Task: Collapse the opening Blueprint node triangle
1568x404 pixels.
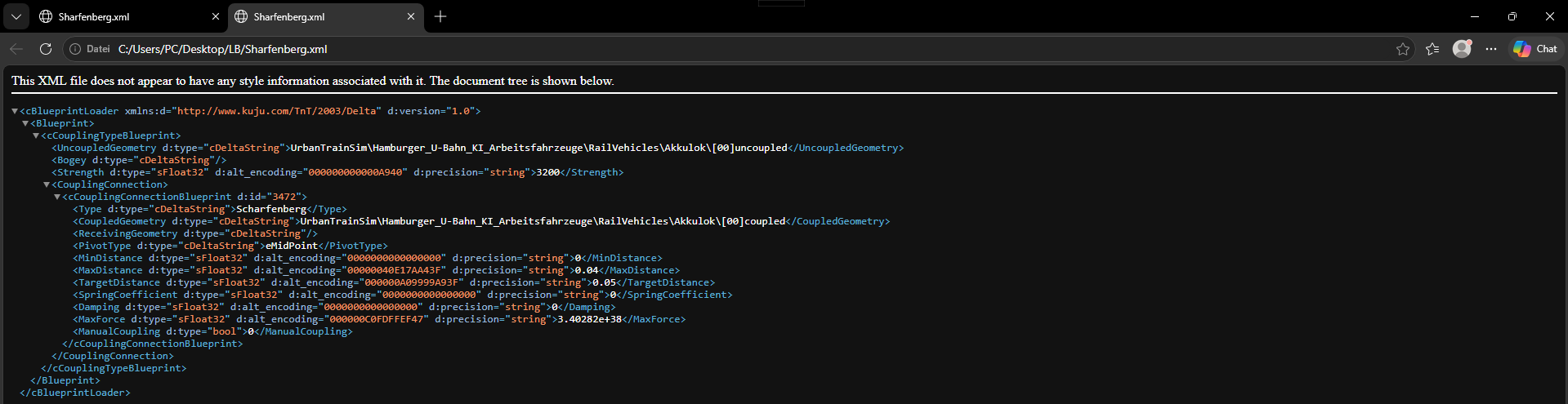Action: 25,123
